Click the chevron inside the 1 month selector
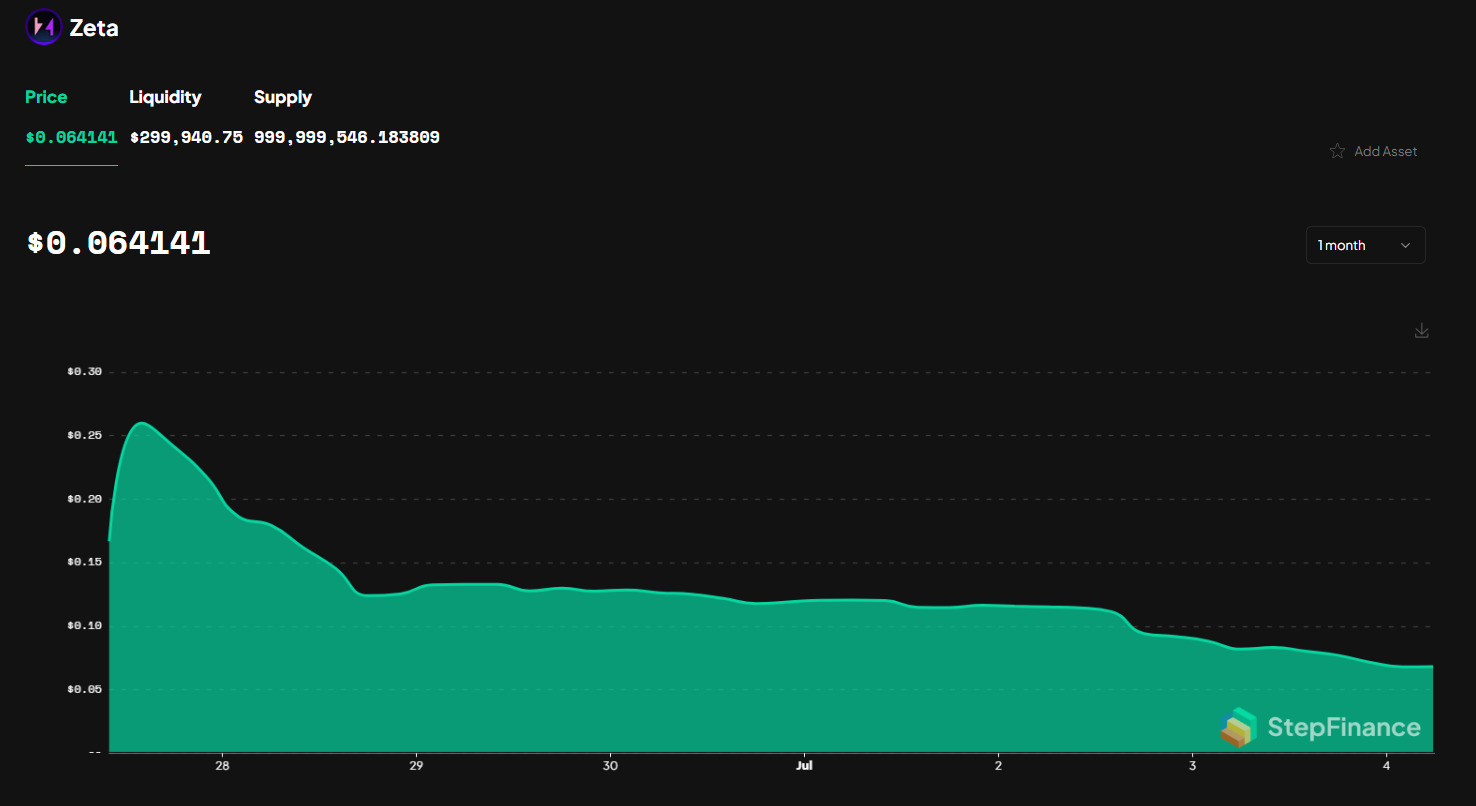 pos(1404,245)
